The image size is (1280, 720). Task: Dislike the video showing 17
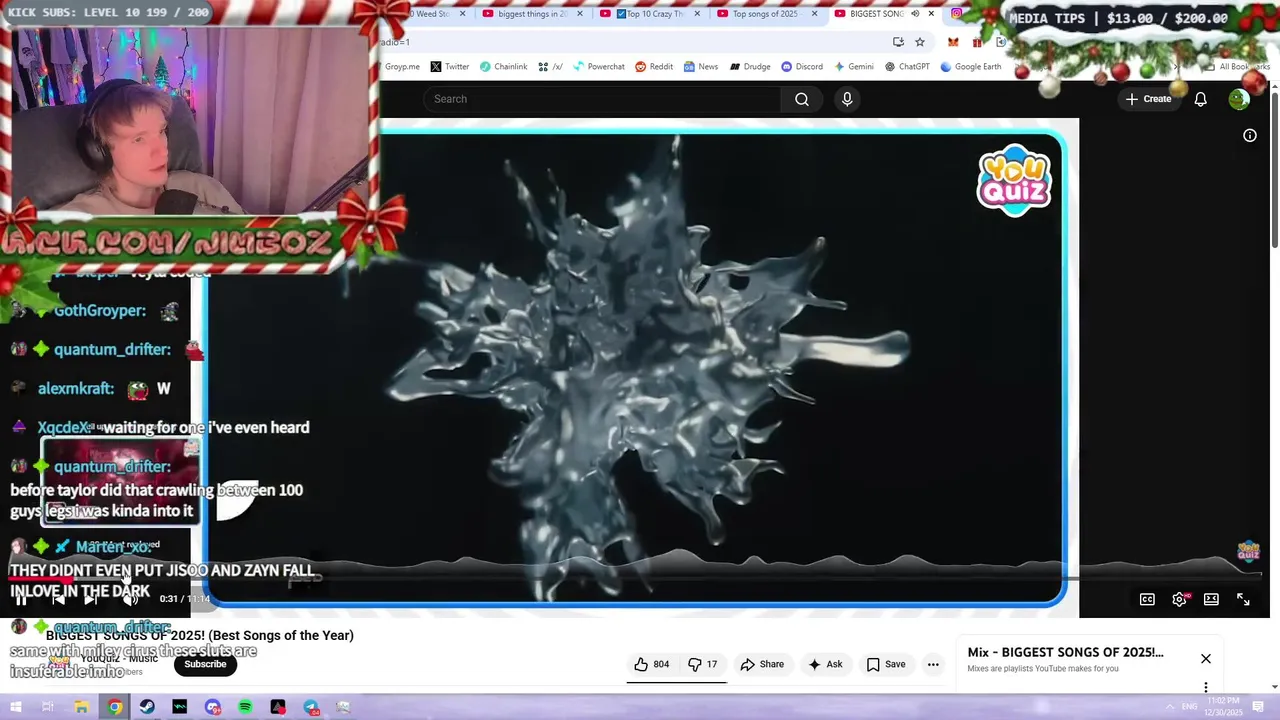coord(703,664)
